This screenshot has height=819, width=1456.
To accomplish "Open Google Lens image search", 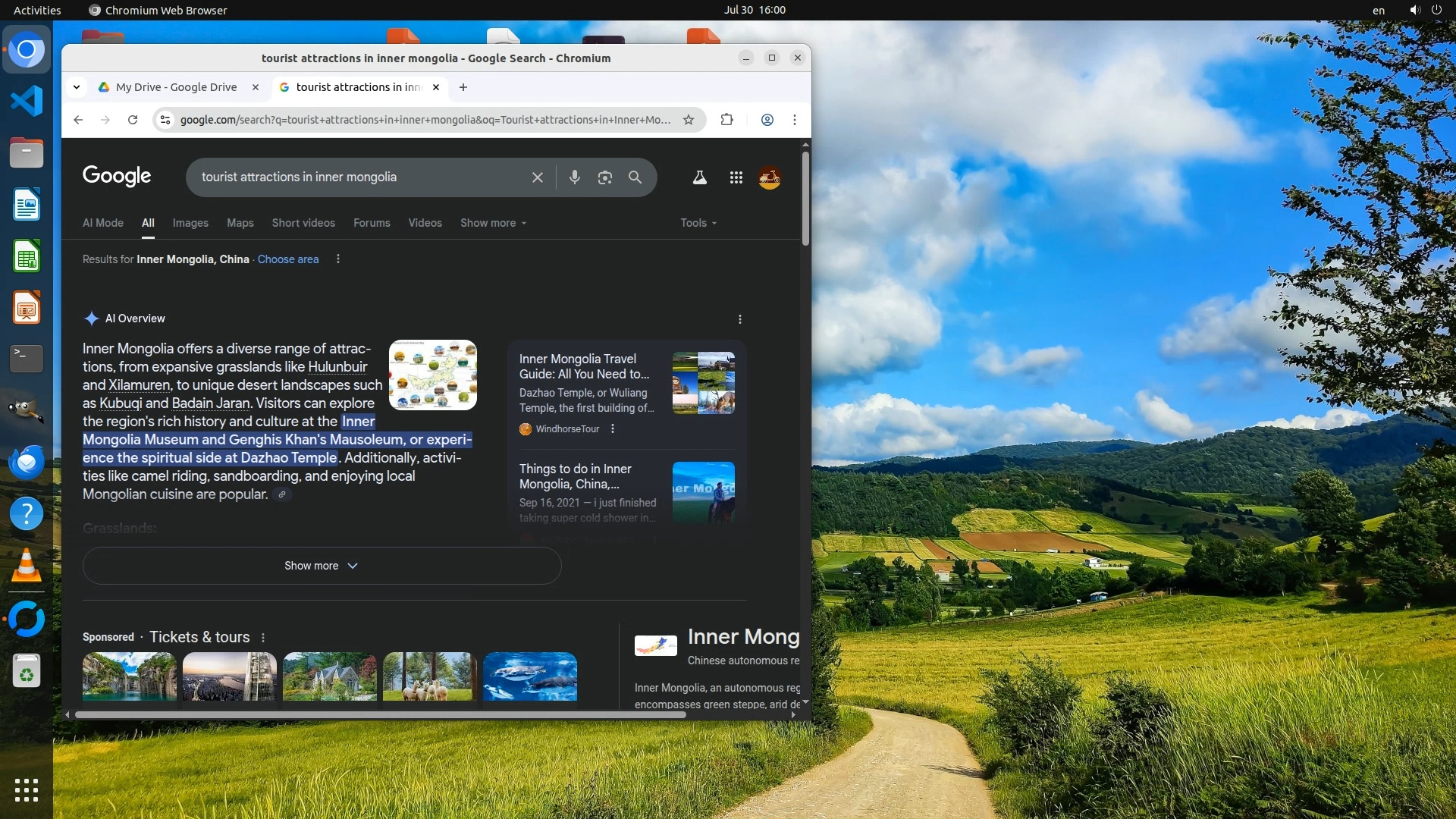I will point(604,177).
